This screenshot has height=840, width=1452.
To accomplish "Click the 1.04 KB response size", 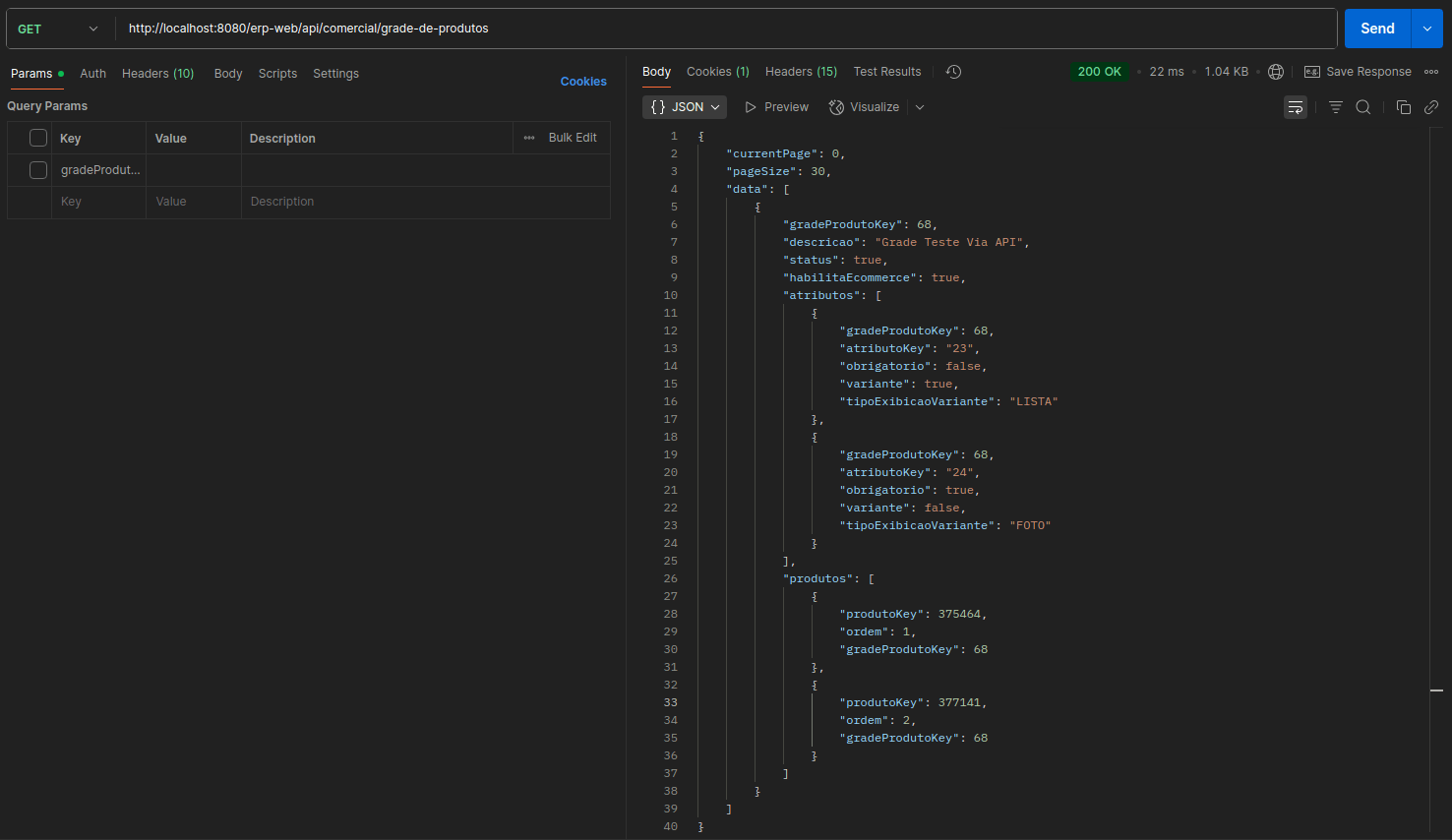I will click(1227, 72).
